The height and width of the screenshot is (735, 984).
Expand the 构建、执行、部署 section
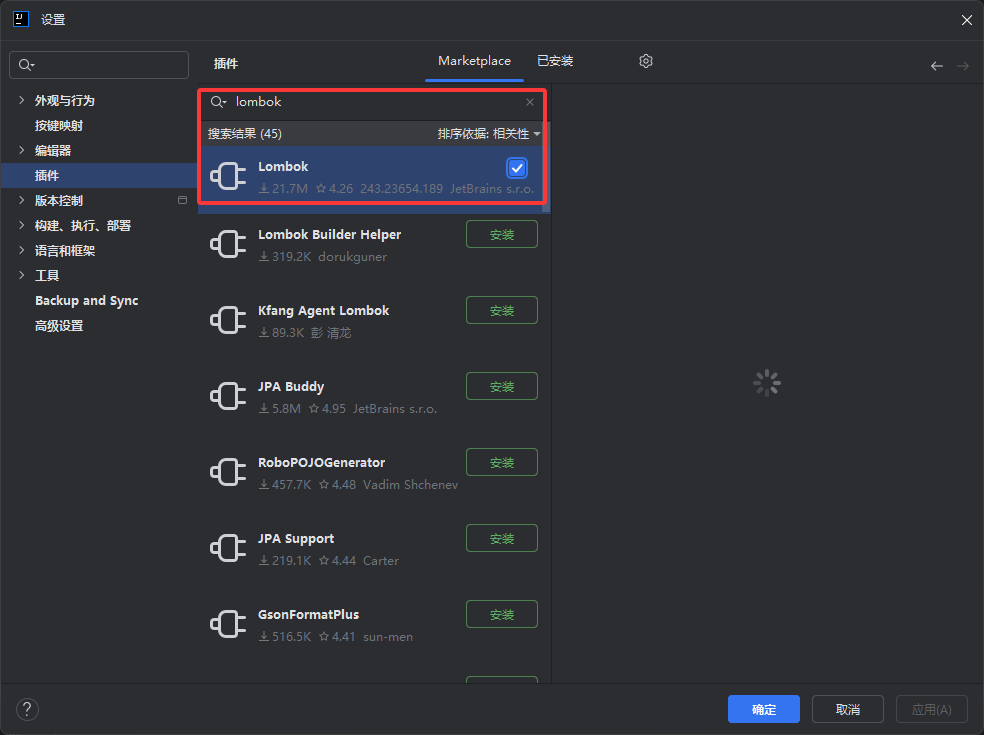coord(22,225)
